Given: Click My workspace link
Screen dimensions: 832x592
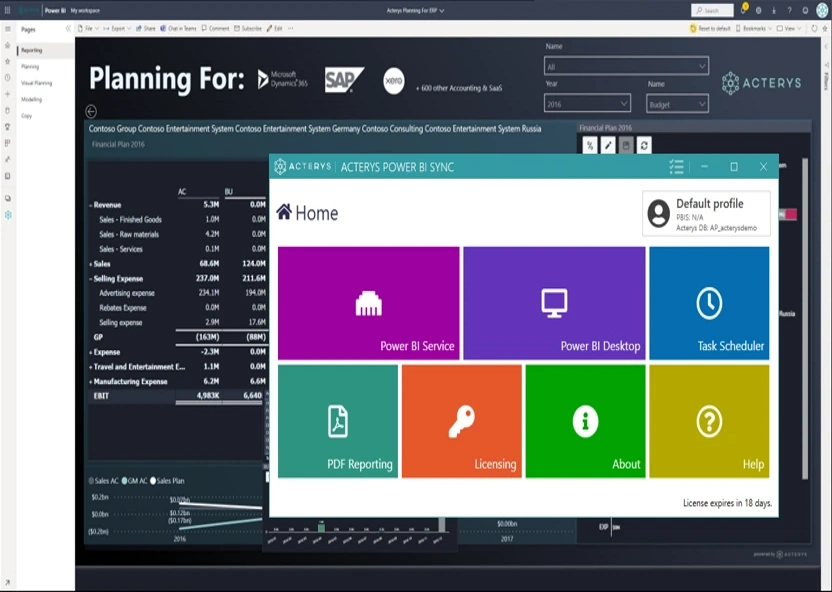Looking at the screenshot, I should click(x=85, y=10).
